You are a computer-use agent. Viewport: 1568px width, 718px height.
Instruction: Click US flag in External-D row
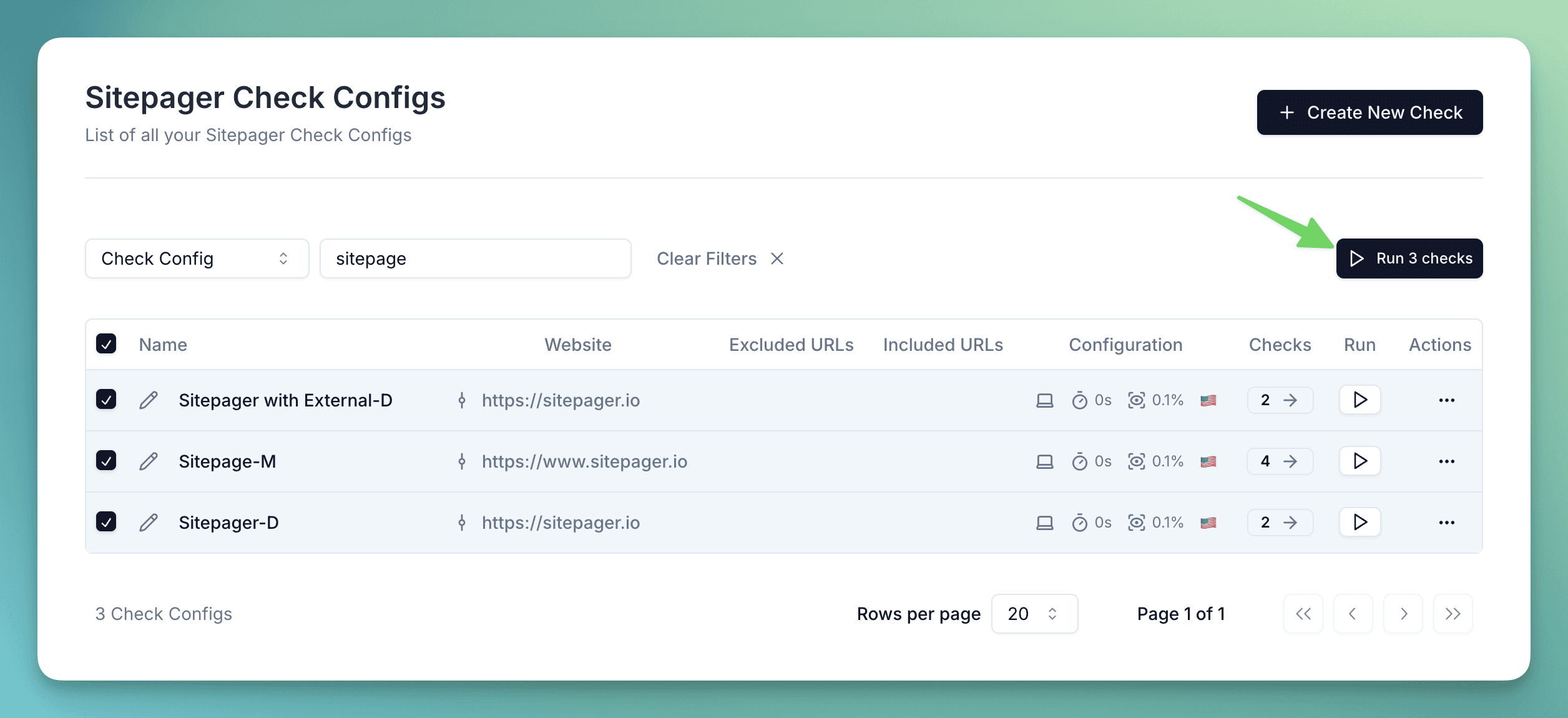1208,400
